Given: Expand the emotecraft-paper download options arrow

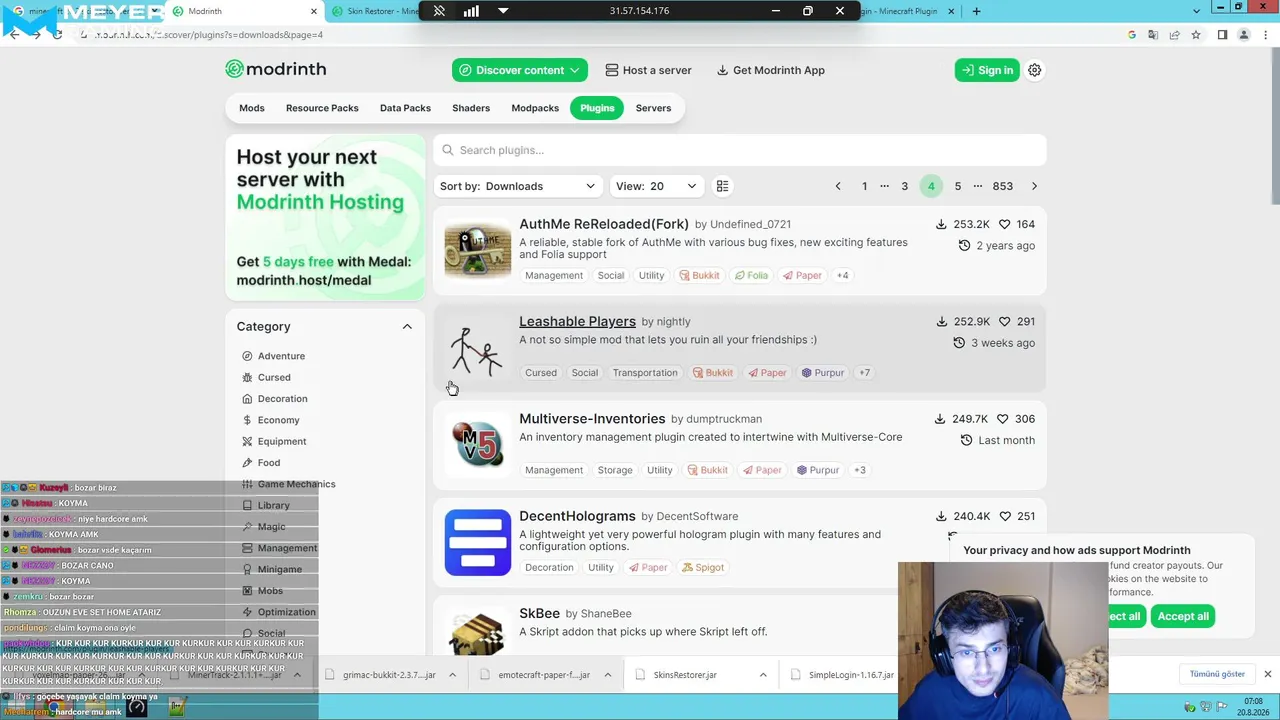Looking at the screenshot, I should point(607,675).
